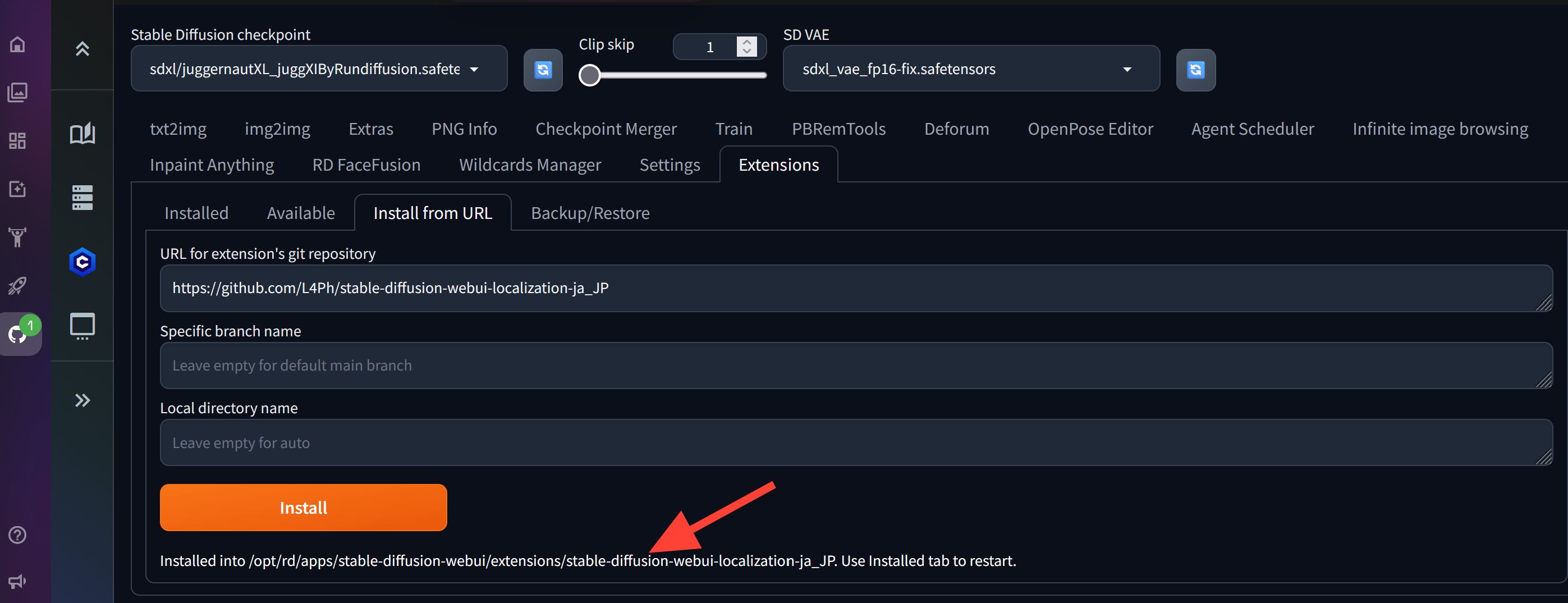The width and height of the screenshot is (1568, 603).
Task: Click the checkpoint refresh icon next to model dropdown
Action: tap(542, 70)
